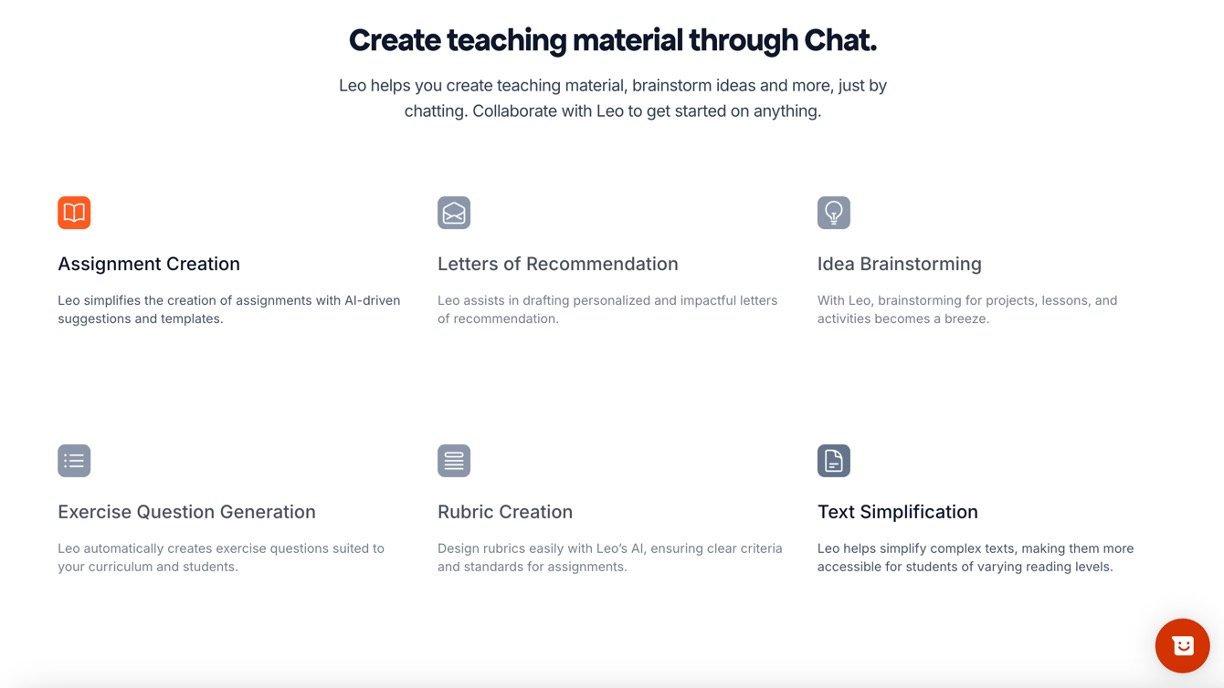Click the Letters of Recommendation description
This screenshot has height=688, width=1224.
click(607, 309)
